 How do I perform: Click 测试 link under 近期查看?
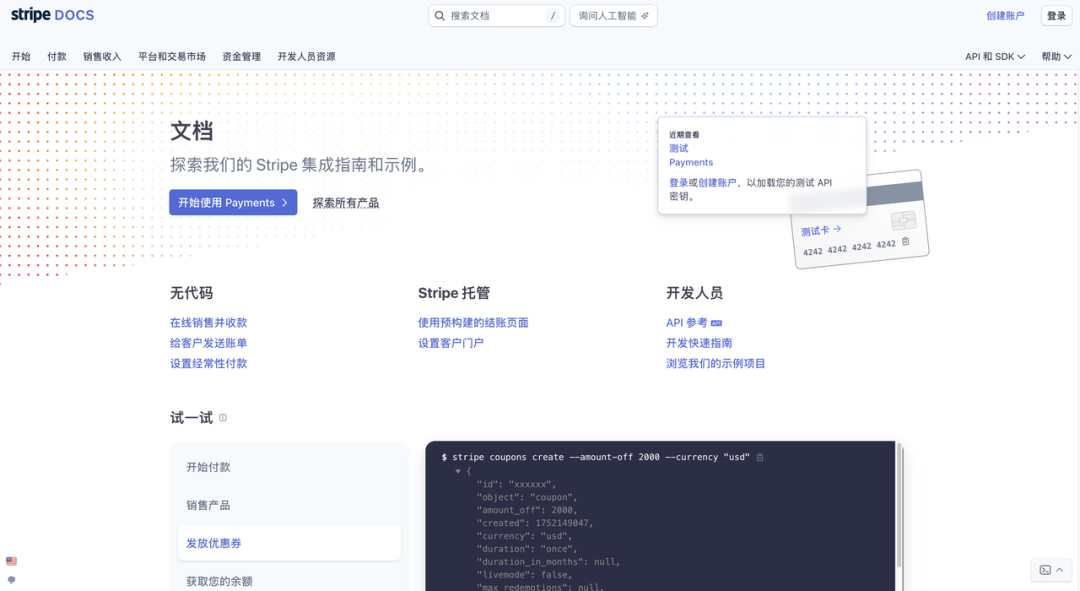click(678, 148)
